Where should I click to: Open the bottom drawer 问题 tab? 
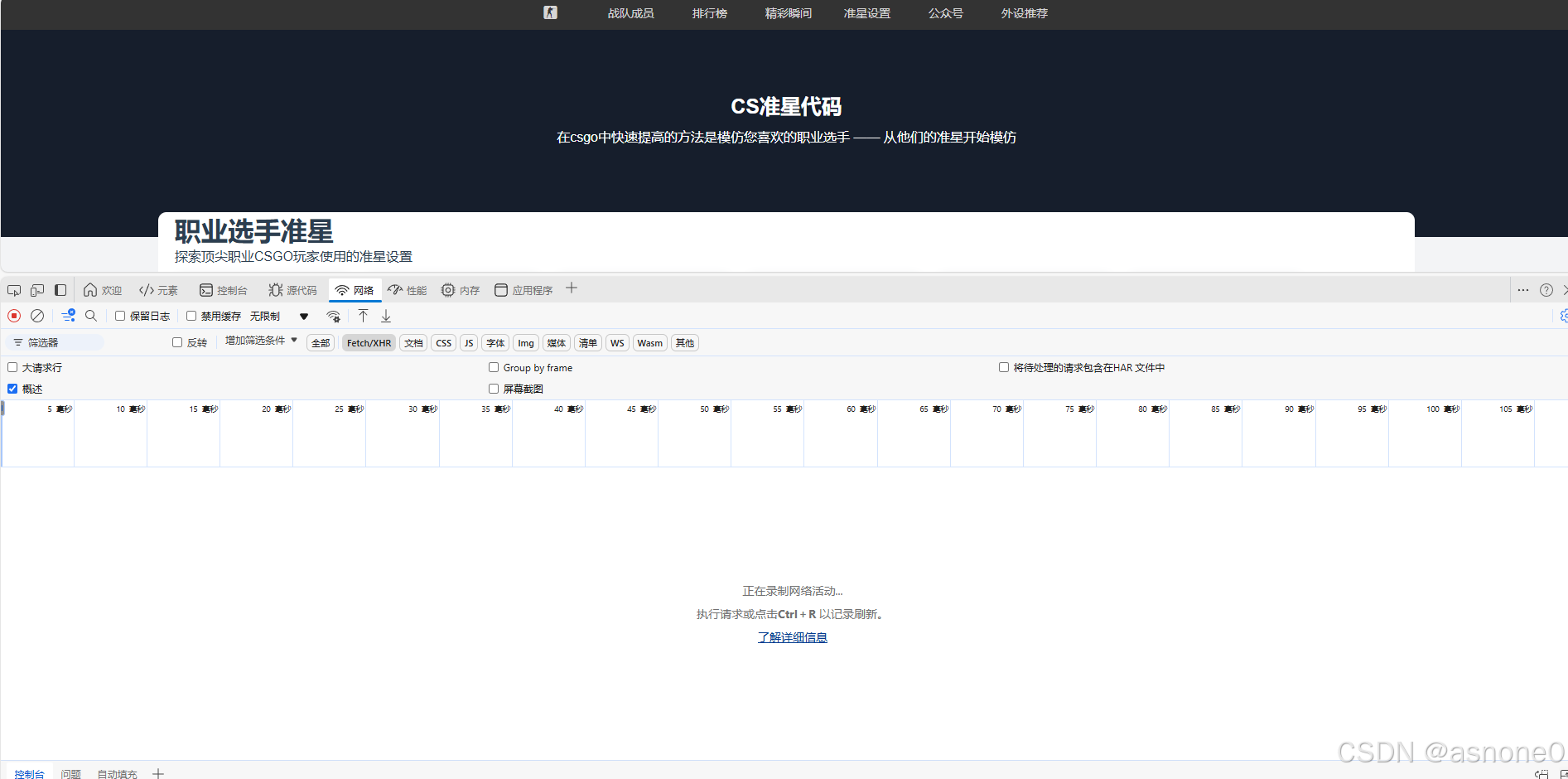pyautogui.click(x=71, y=773)
